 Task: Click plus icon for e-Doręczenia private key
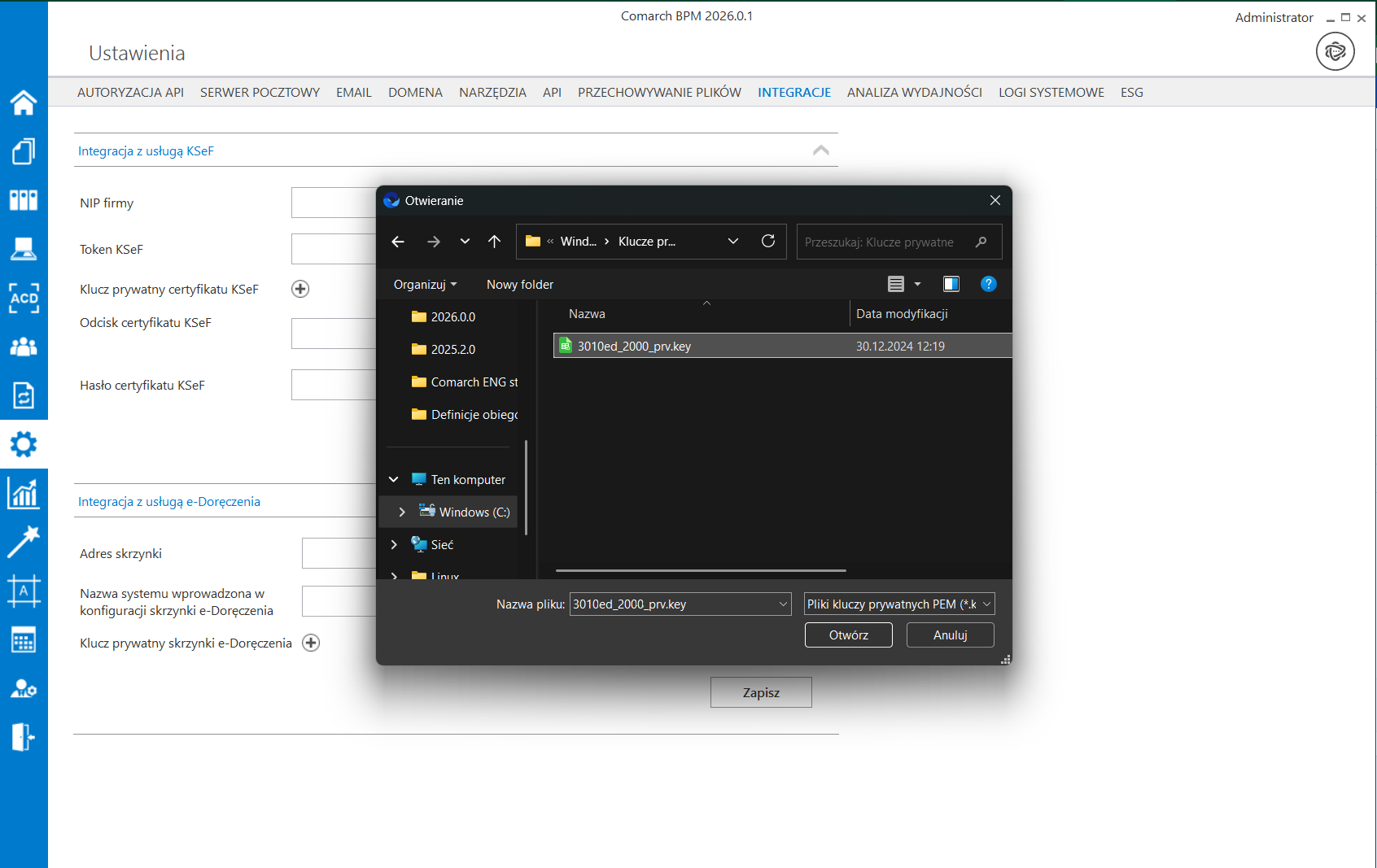311,643
